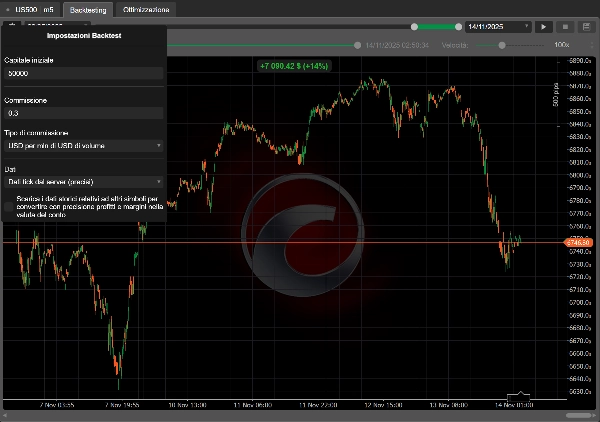The image size is (600, 422).
Task: Click the dot icon on US500 tab
Action: point(8,10)
